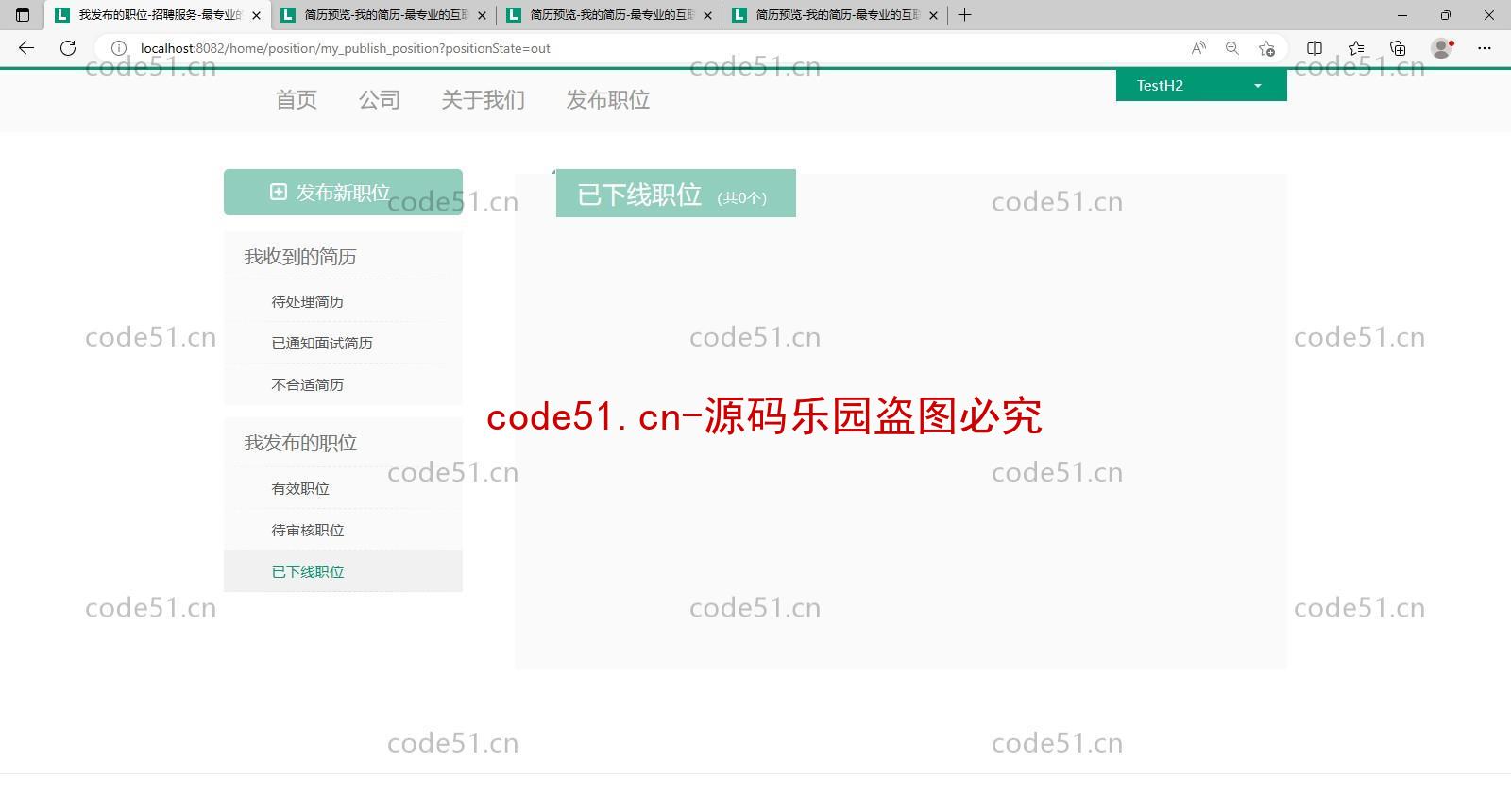The width and height of the screenshot is (1511, 812).
Task: Click the 发布新职位 button
Action: click(343, 193)
